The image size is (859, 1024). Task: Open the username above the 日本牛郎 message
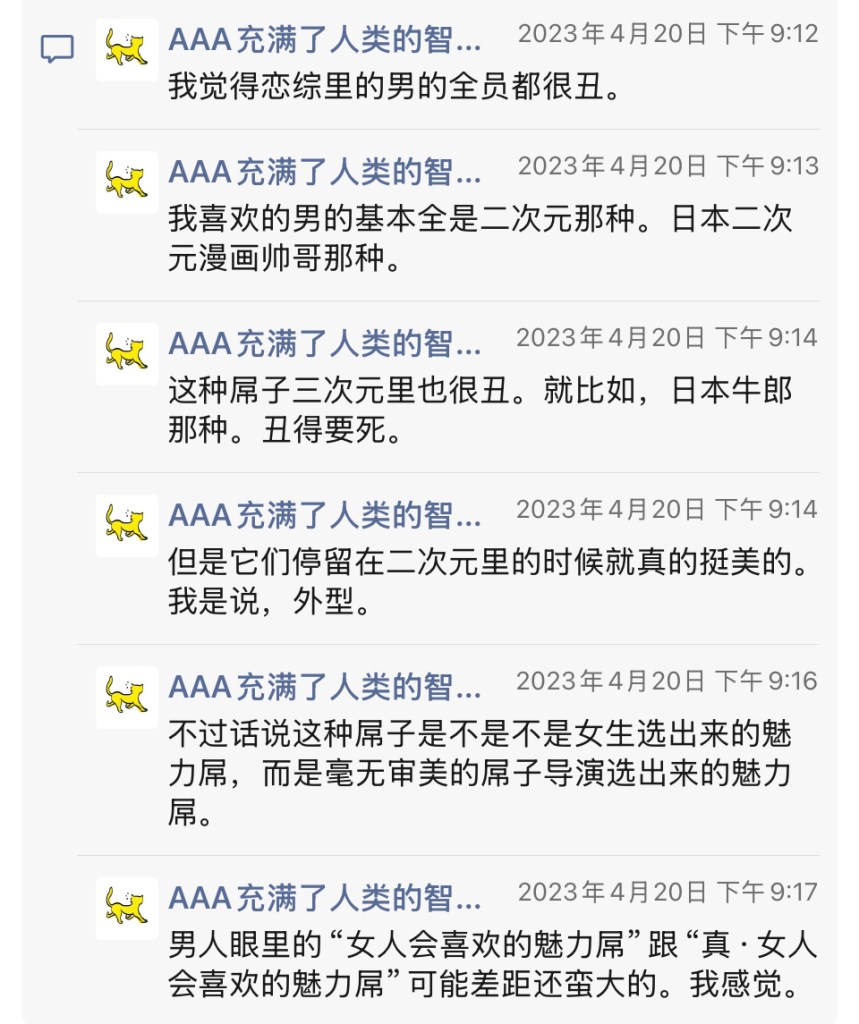point(325,344)
